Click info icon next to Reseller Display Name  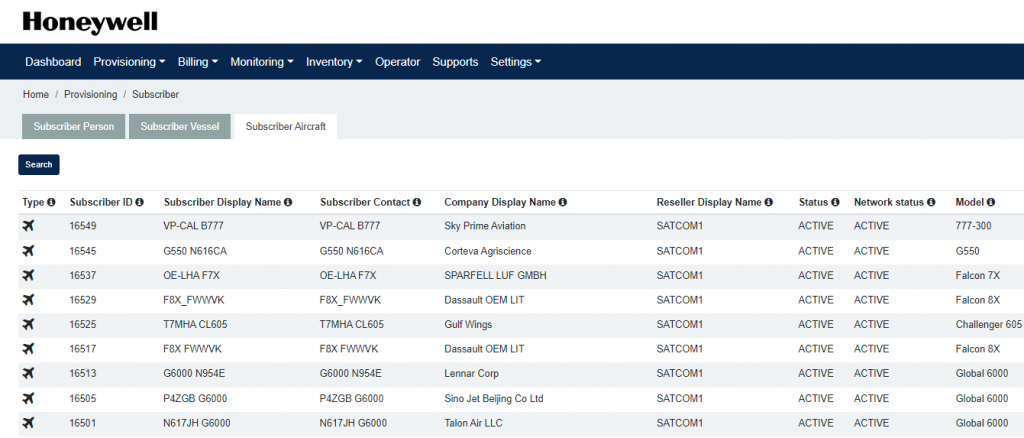[769, 202]
